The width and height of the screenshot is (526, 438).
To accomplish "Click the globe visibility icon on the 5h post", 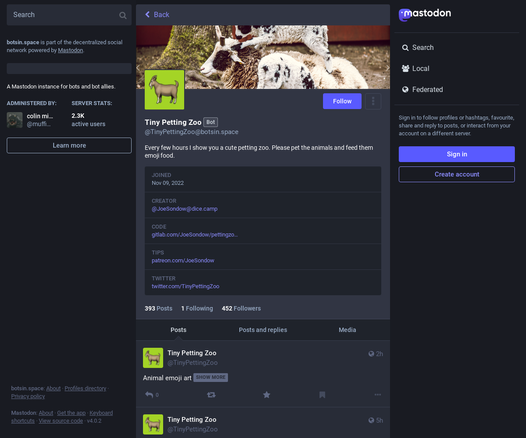I will pyautogui.click(x=371, y=420).
